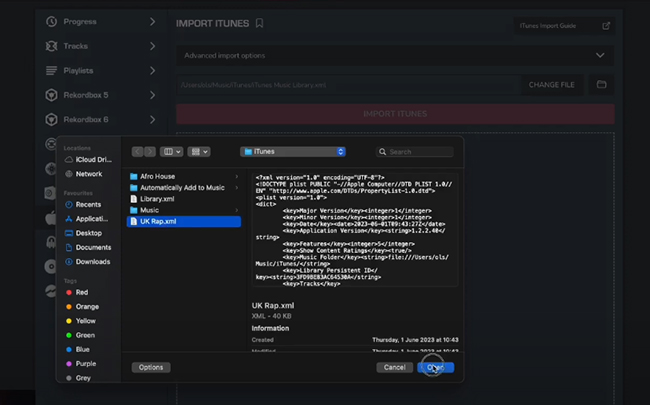Screen dimensions: 650x405
Task: Go forward in file dialog
Action: point(150,152)
